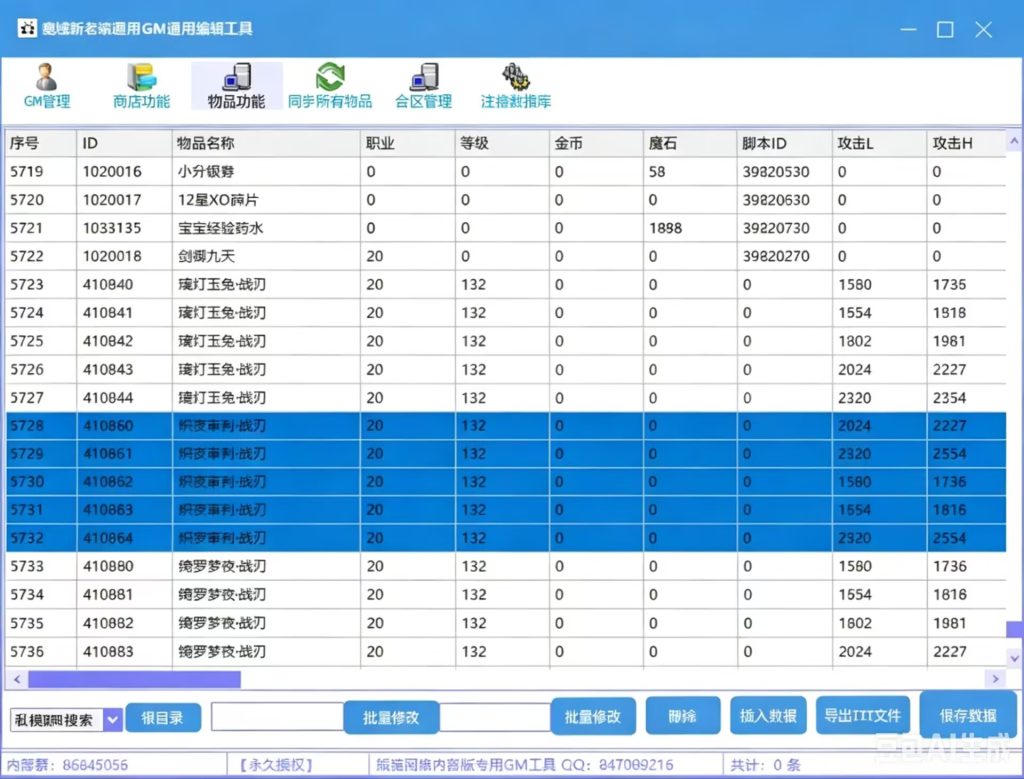Click the export TXT file button
Image resolution: width=1024 pixels, height=779 pixels.
pos(862,716)
